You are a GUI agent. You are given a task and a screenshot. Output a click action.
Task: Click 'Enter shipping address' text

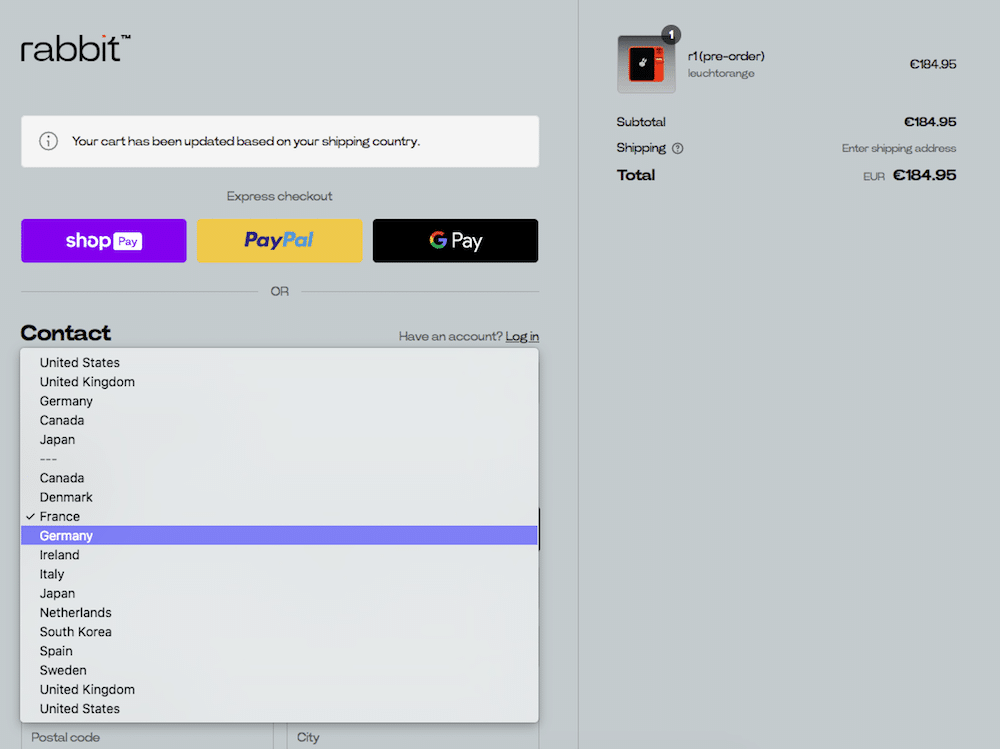coord(899,148)
